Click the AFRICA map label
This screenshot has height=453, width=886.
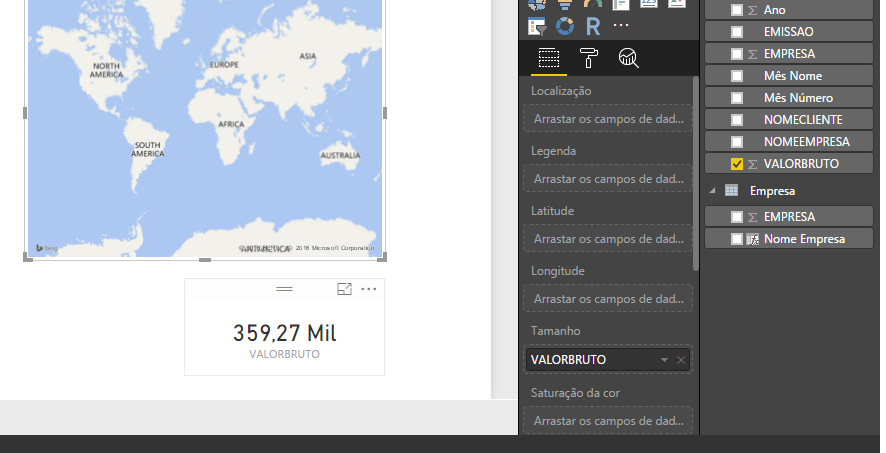point(231,124)
